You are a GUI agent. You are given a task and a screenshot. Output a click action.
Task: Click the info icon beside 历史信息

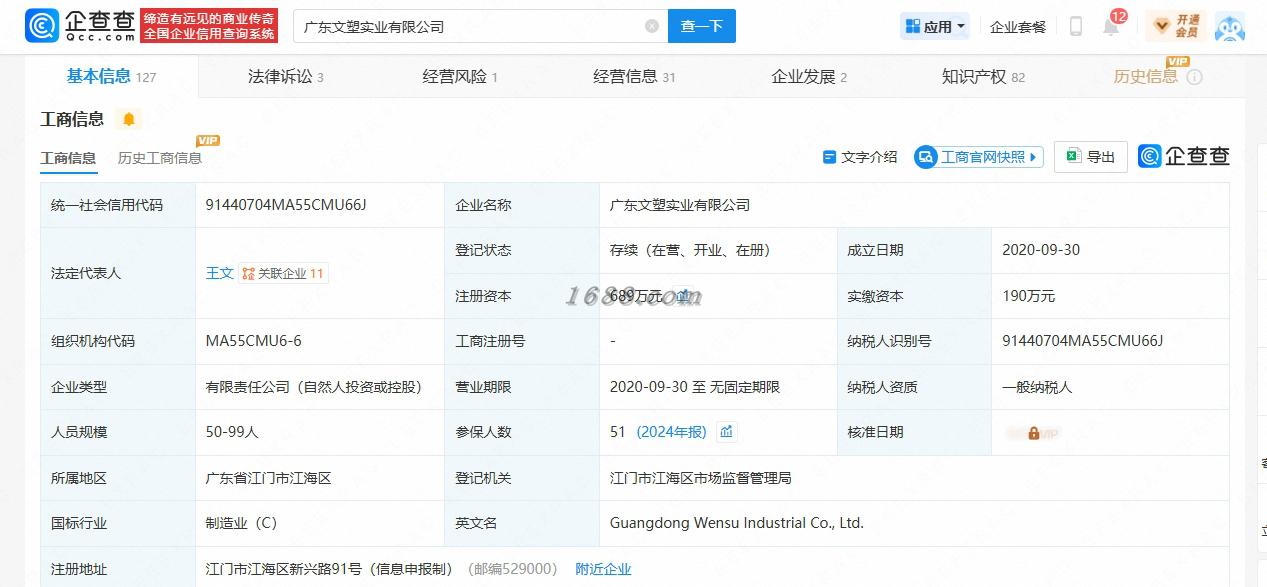tap(1194, 77)
